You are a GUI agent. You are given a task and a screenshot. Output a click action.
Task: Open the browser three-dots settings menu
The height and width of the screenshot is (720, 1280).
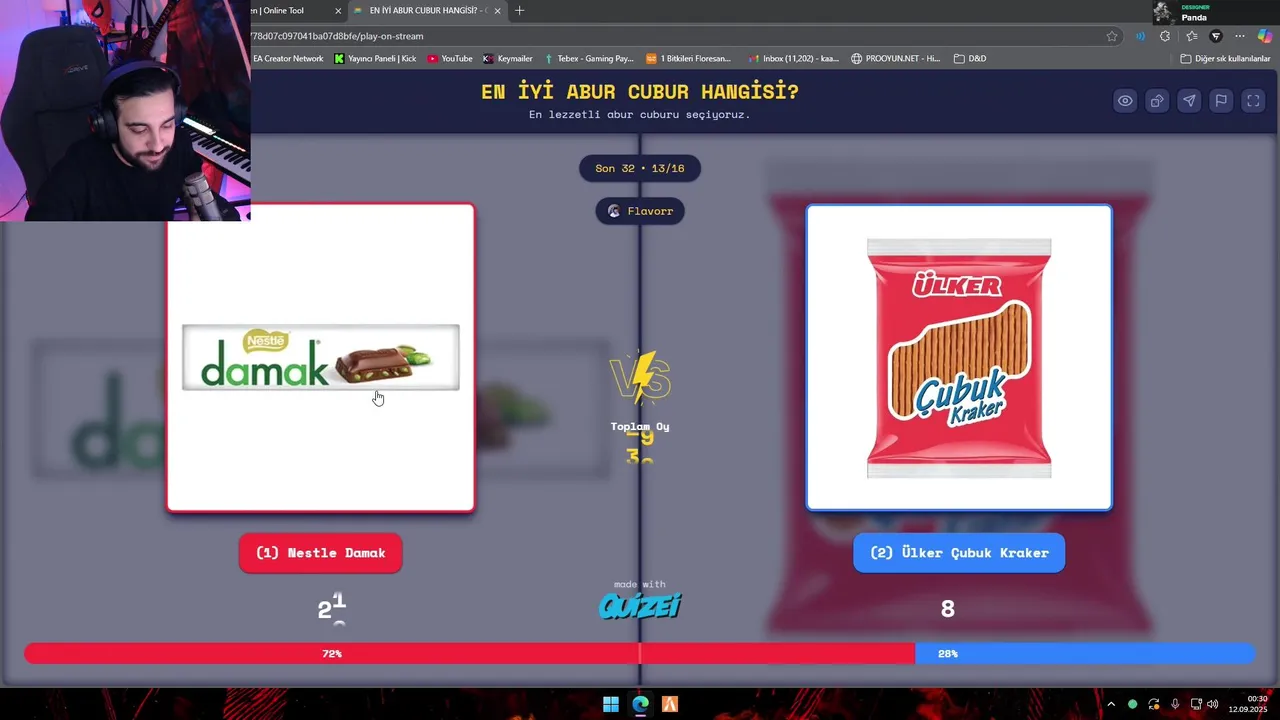tap(1240, 36)
